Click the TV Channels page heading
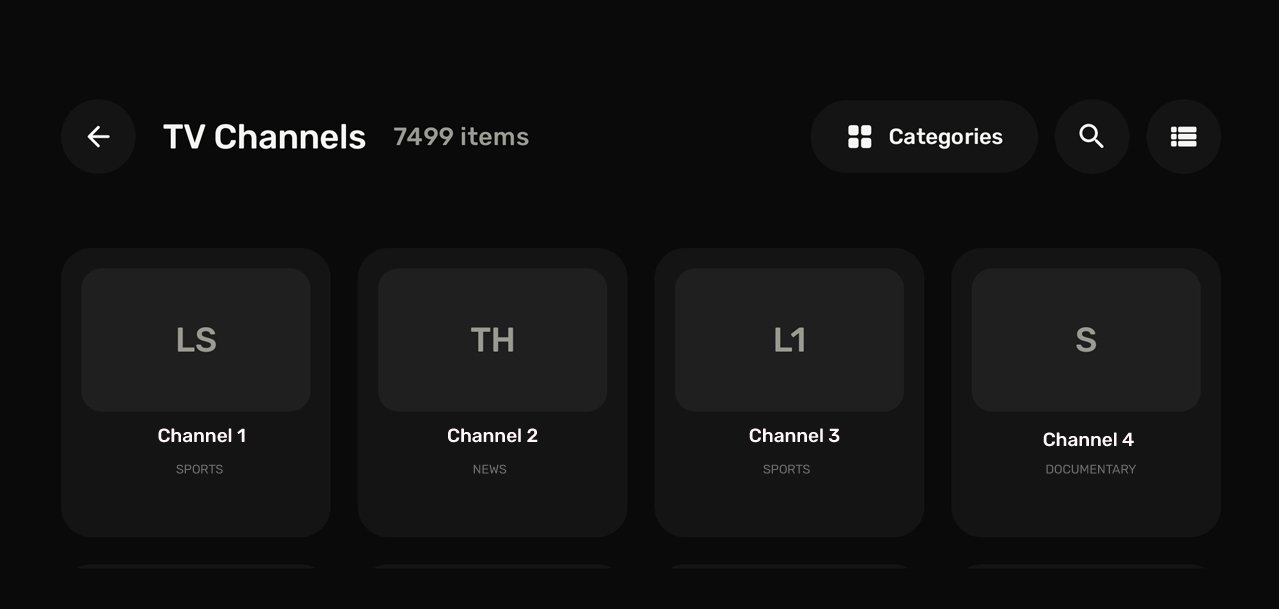1279x609 pixels. pos(265,137)
